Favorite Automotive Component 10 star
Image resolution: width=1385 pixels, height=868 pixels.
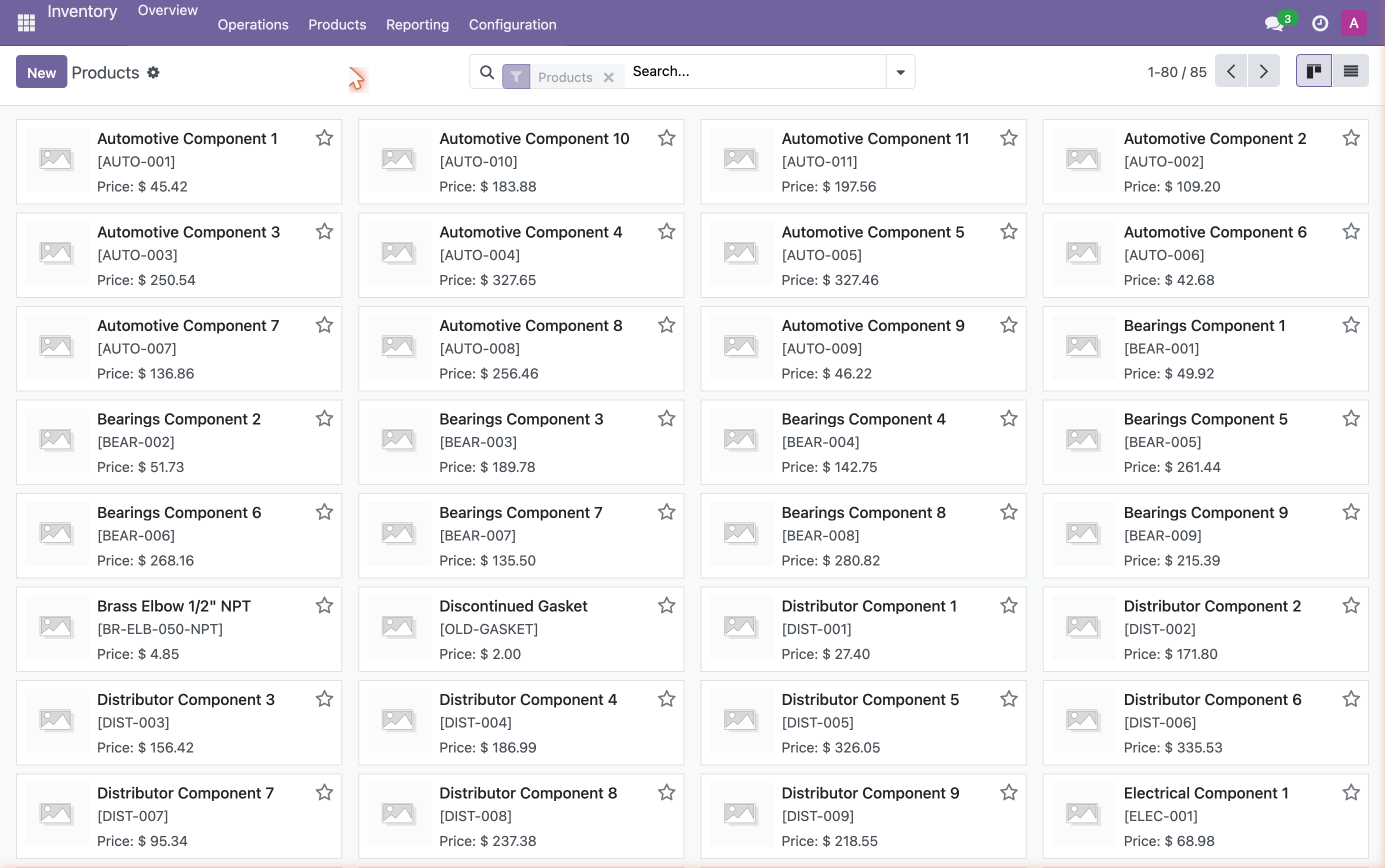click(666, 138)
